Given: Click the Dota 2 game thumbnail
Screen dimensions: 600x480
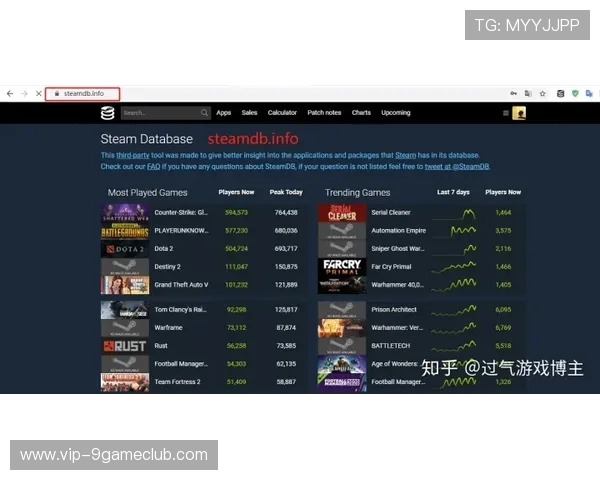Looking at the screenshot, I should coord(125,249).
